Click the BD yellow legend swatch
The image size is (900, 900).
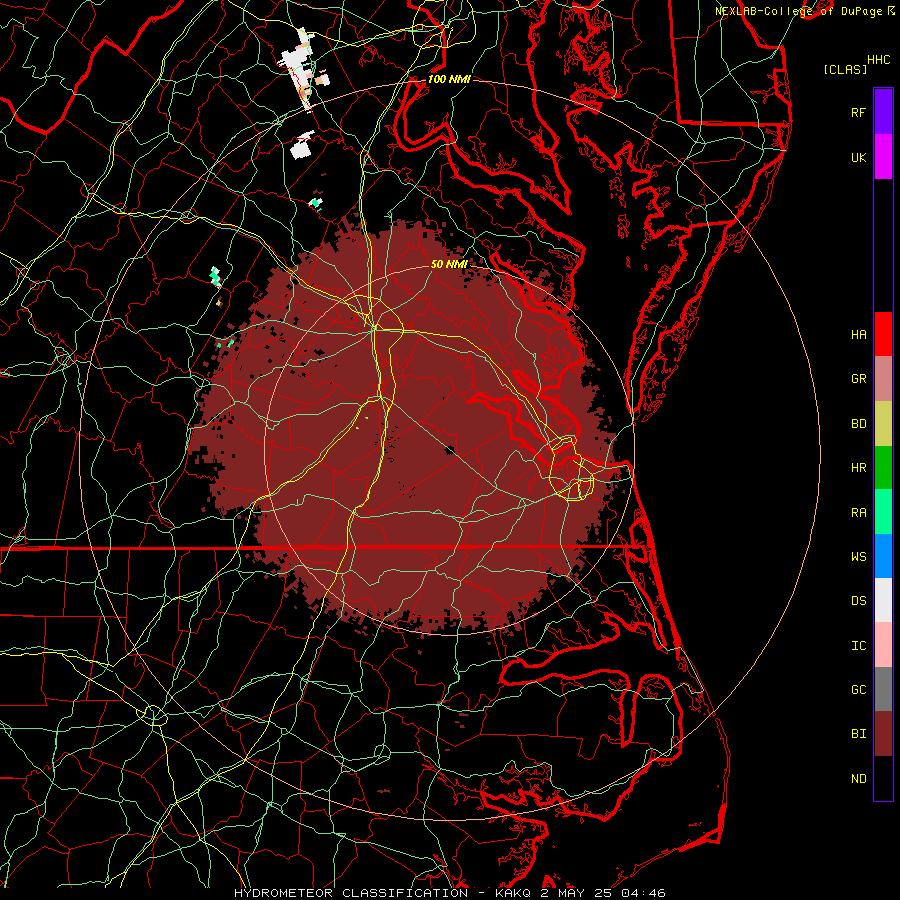tap(883, 424)
